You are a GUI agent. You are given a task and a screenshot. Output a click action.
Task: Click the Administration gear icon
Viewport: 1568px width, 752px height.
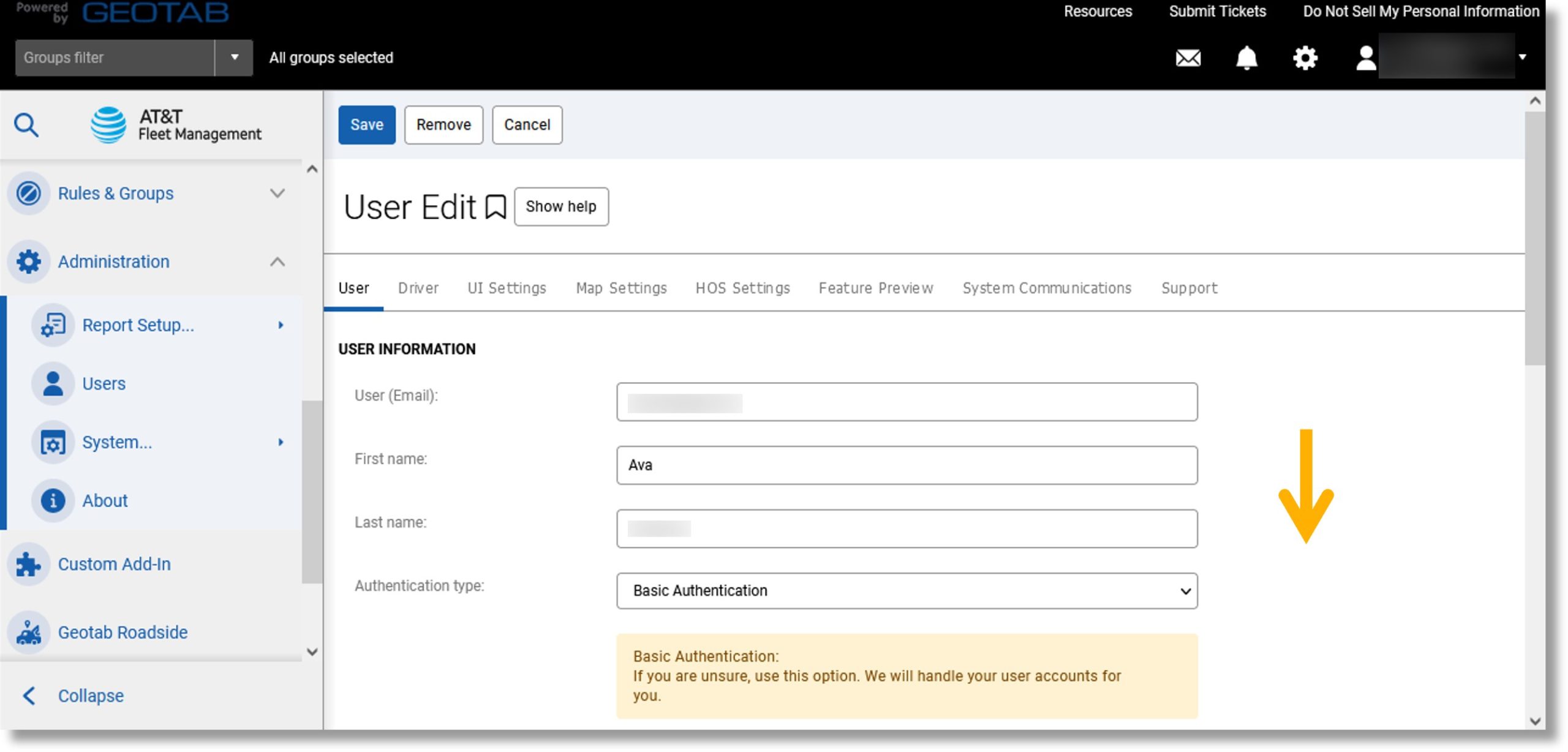pos(28,262)
